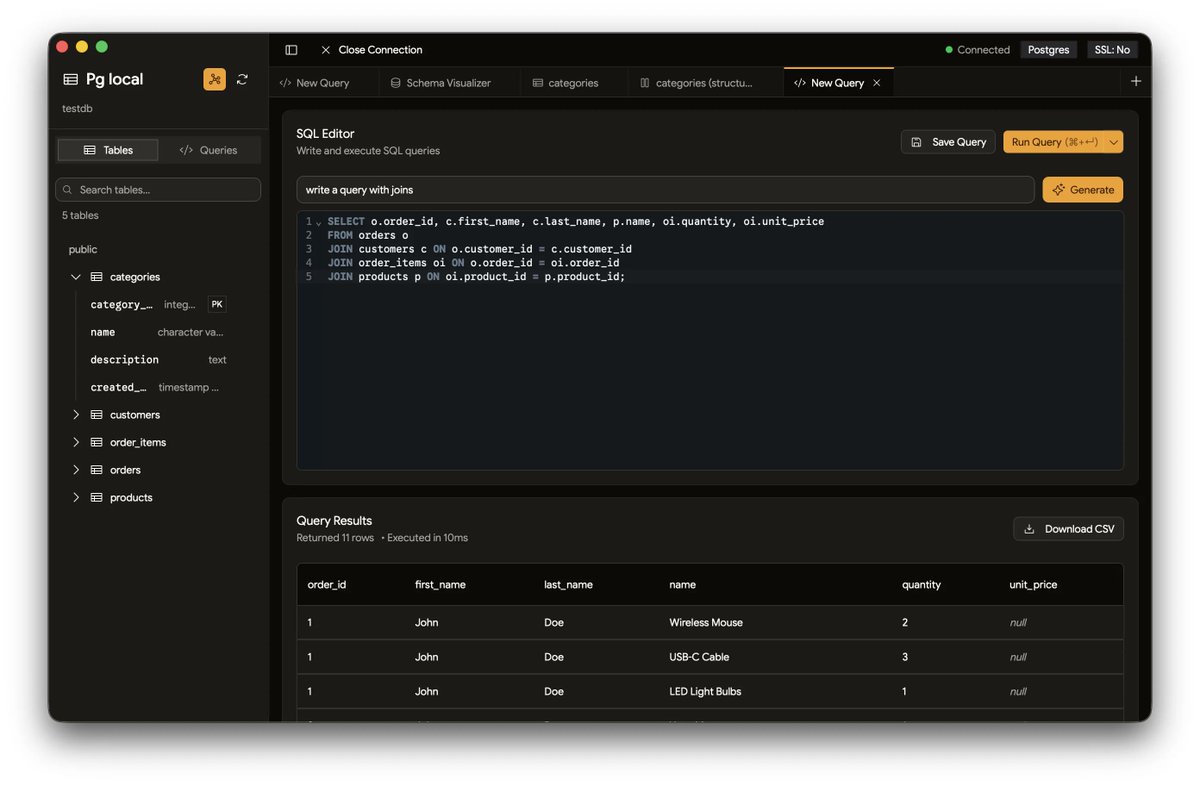The image size is (1200, 786).
Task: Click the table icon beside categories in tree
Action: tap(97, 277)
